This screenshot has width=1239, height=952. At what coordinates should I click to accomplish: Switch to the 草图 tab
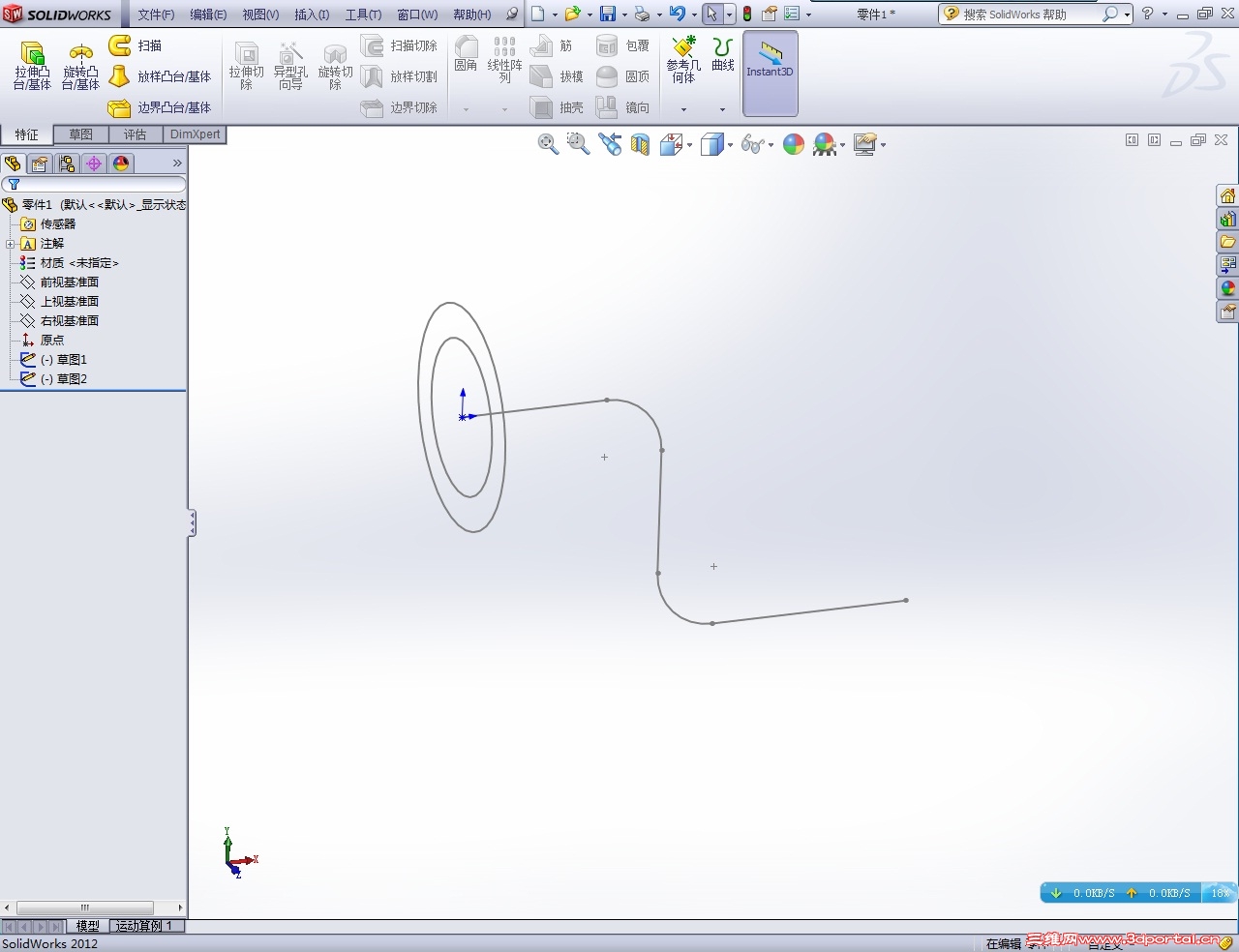[81, 134]
